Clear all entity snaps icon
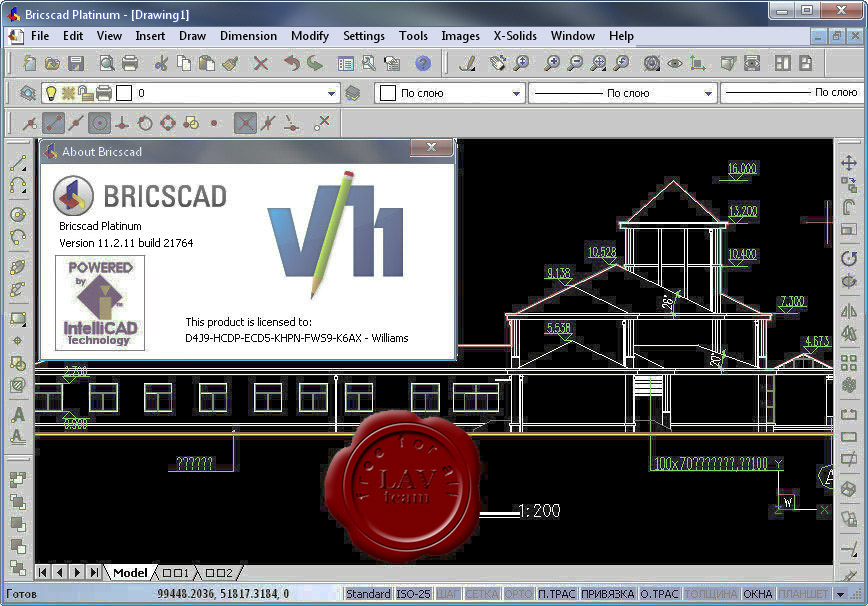Image resolution: width=868 pixels, height=606 pixels. coord(322,123)
